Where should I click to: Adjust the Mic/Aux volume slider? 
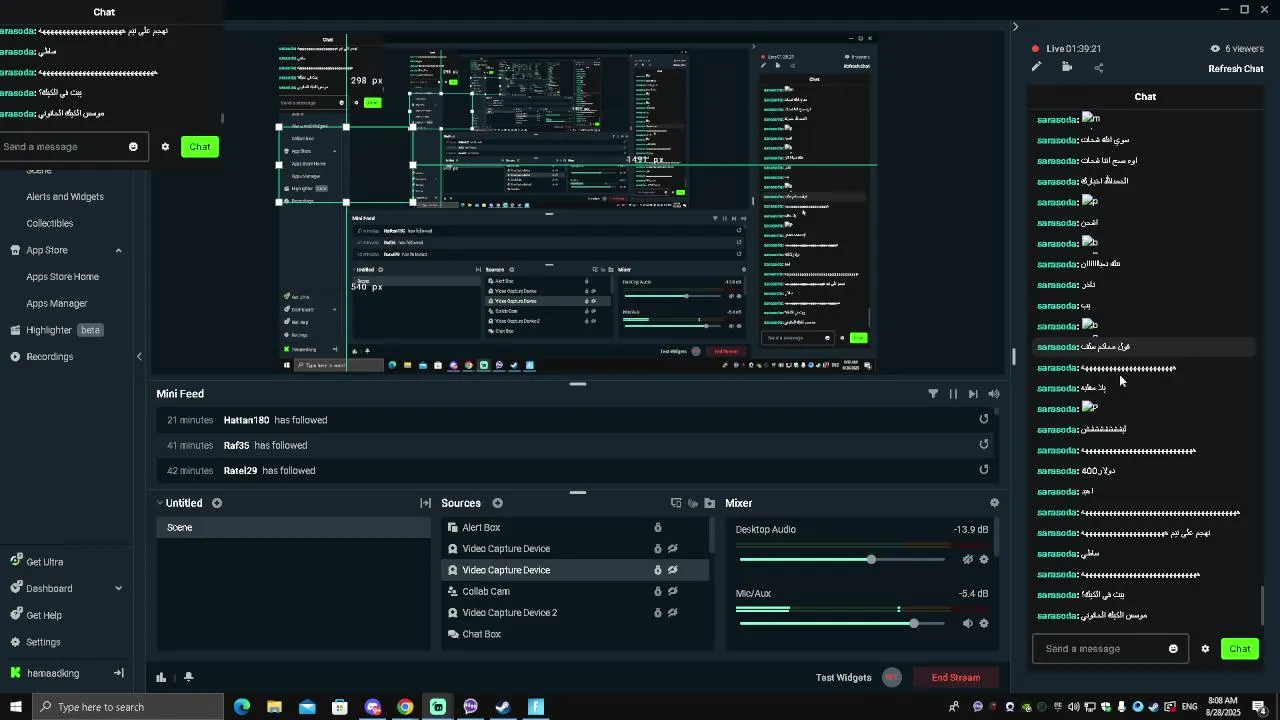pos(913,623)
